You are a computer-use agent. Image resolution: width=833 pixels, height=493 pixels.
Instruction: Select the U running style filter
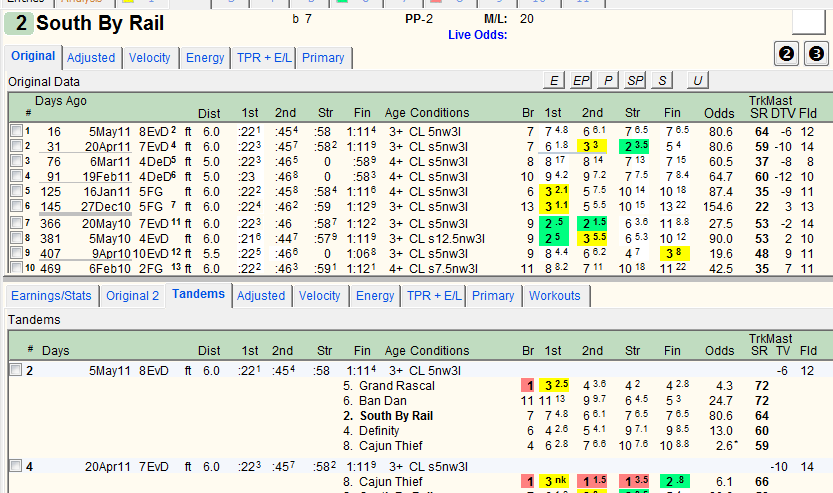click(x=698, y=80)
